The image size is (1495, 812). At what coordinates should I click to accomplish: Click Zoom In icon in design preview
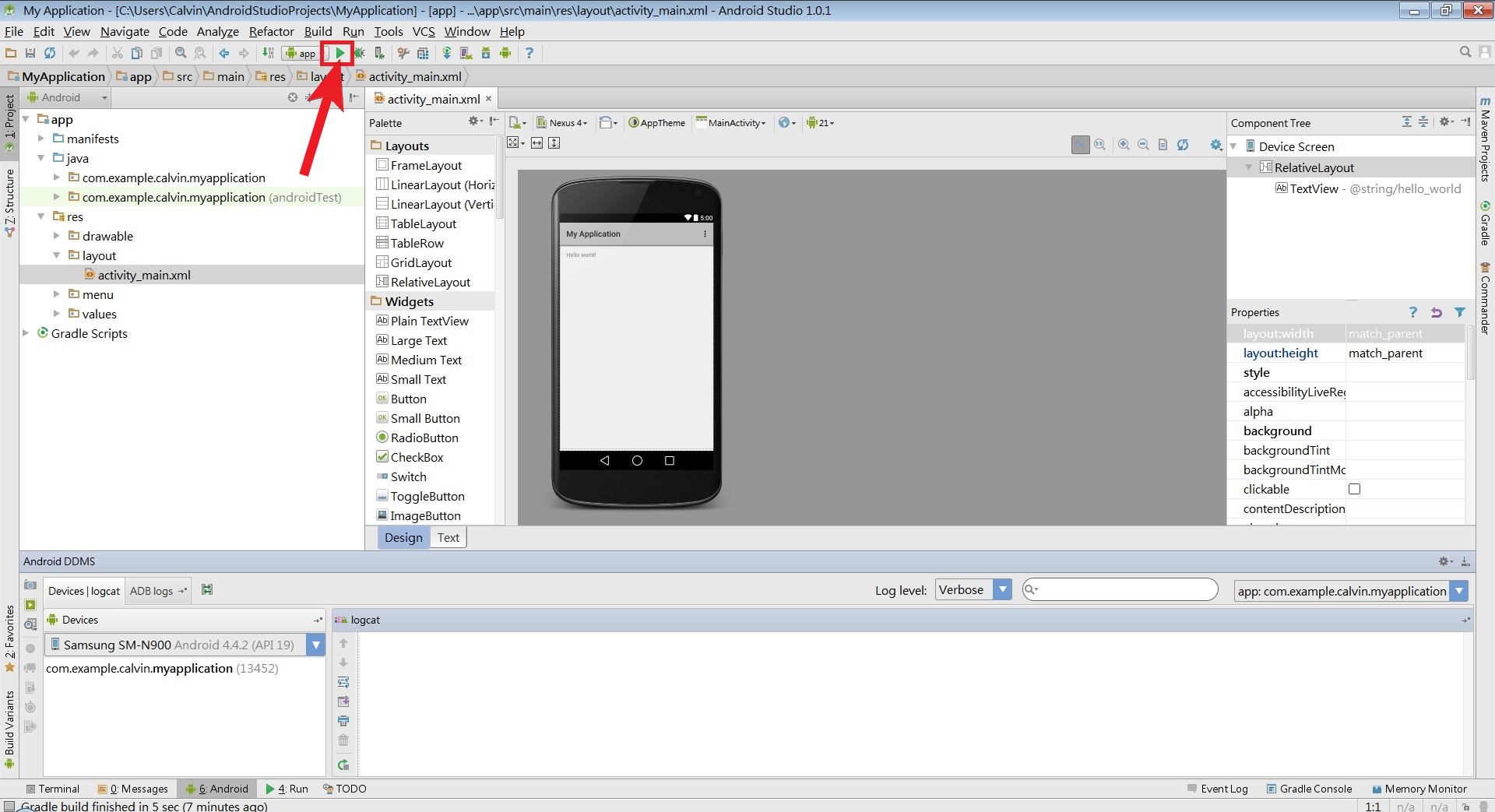pyautogui.click(x=1124, y=144)
